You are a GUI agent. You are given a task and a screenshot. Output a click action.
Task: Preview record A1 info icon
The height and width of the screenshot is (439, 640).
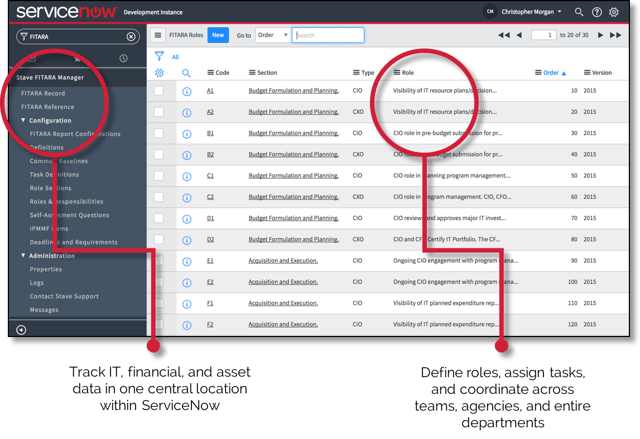point(187,91)
